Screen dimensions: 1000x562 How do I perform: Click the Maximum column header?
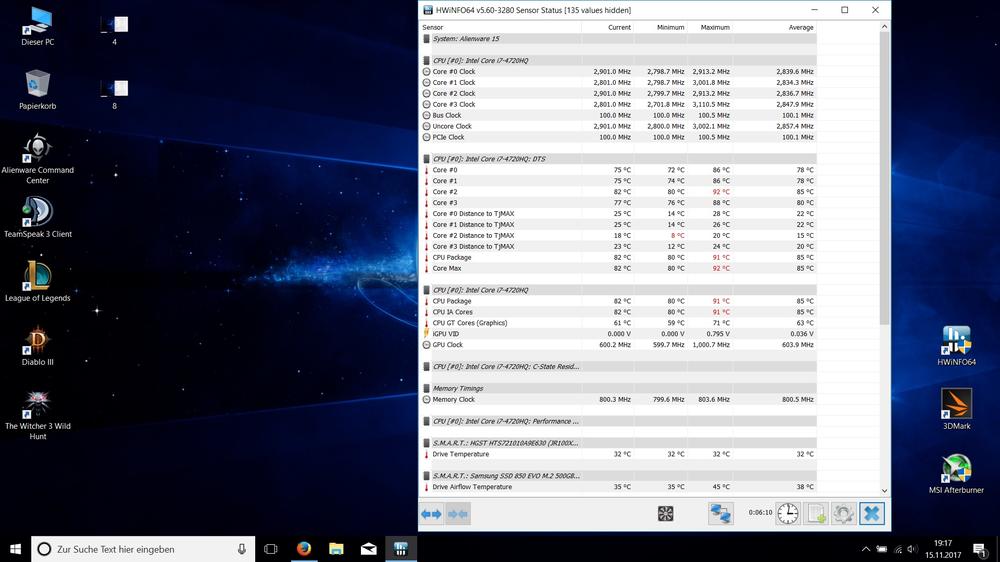click(x=714, y=27)
